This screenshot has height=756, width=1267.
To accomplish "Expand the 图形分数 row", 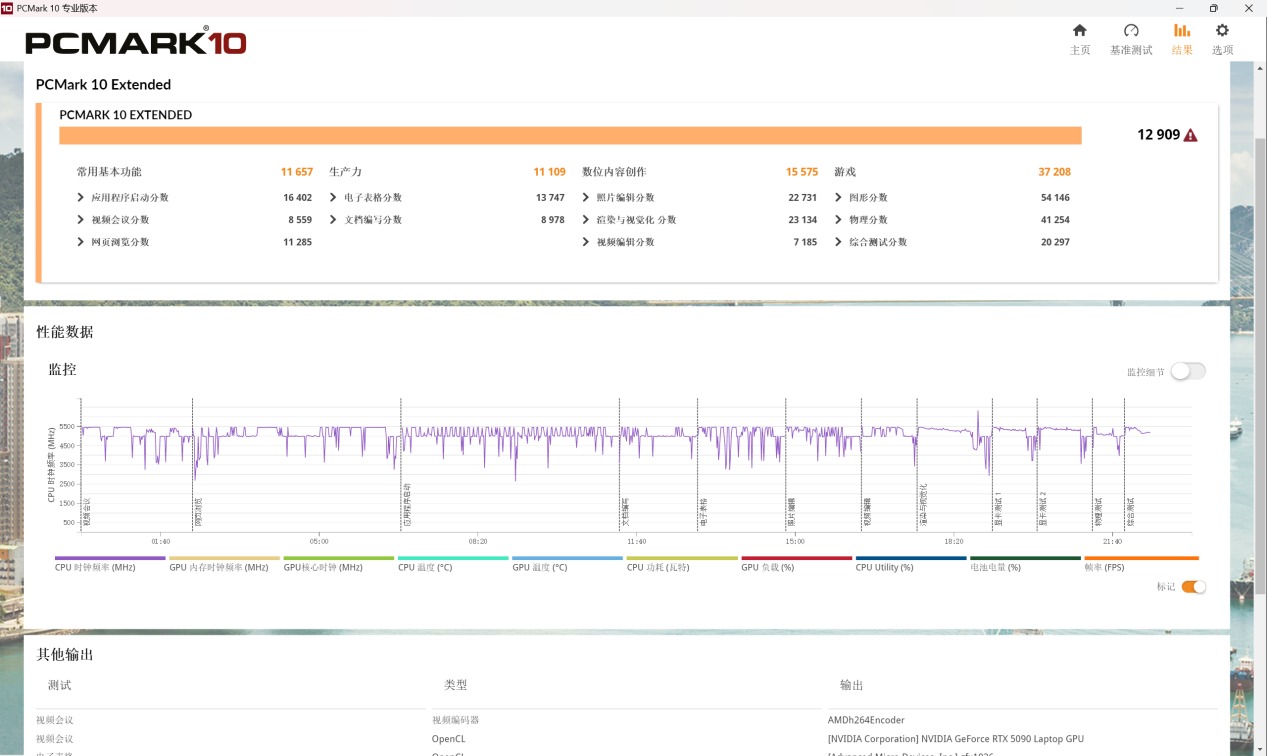I will point(839,198).
